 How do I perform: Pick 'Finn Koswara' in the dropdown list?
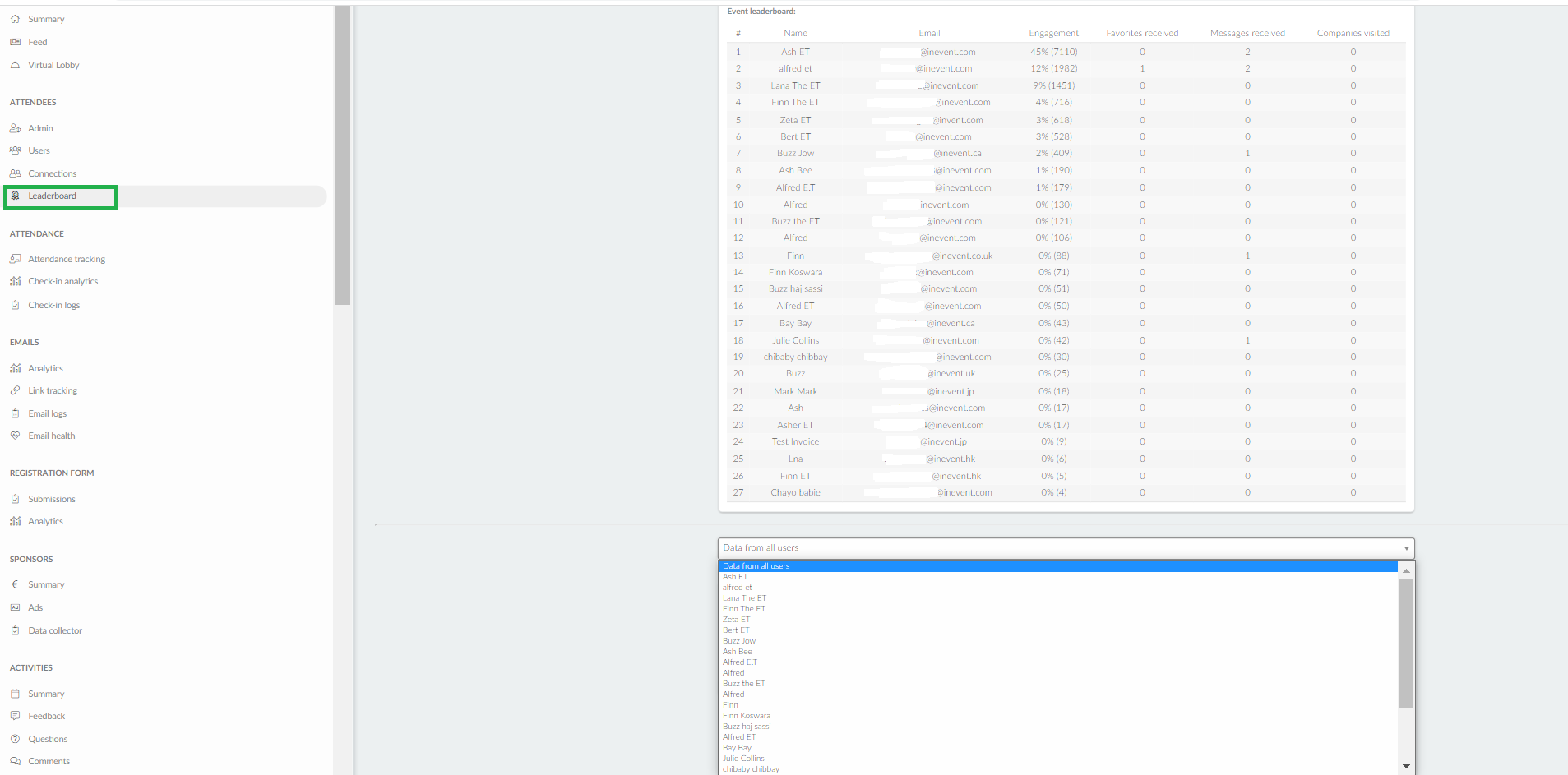pos(1058,716)
